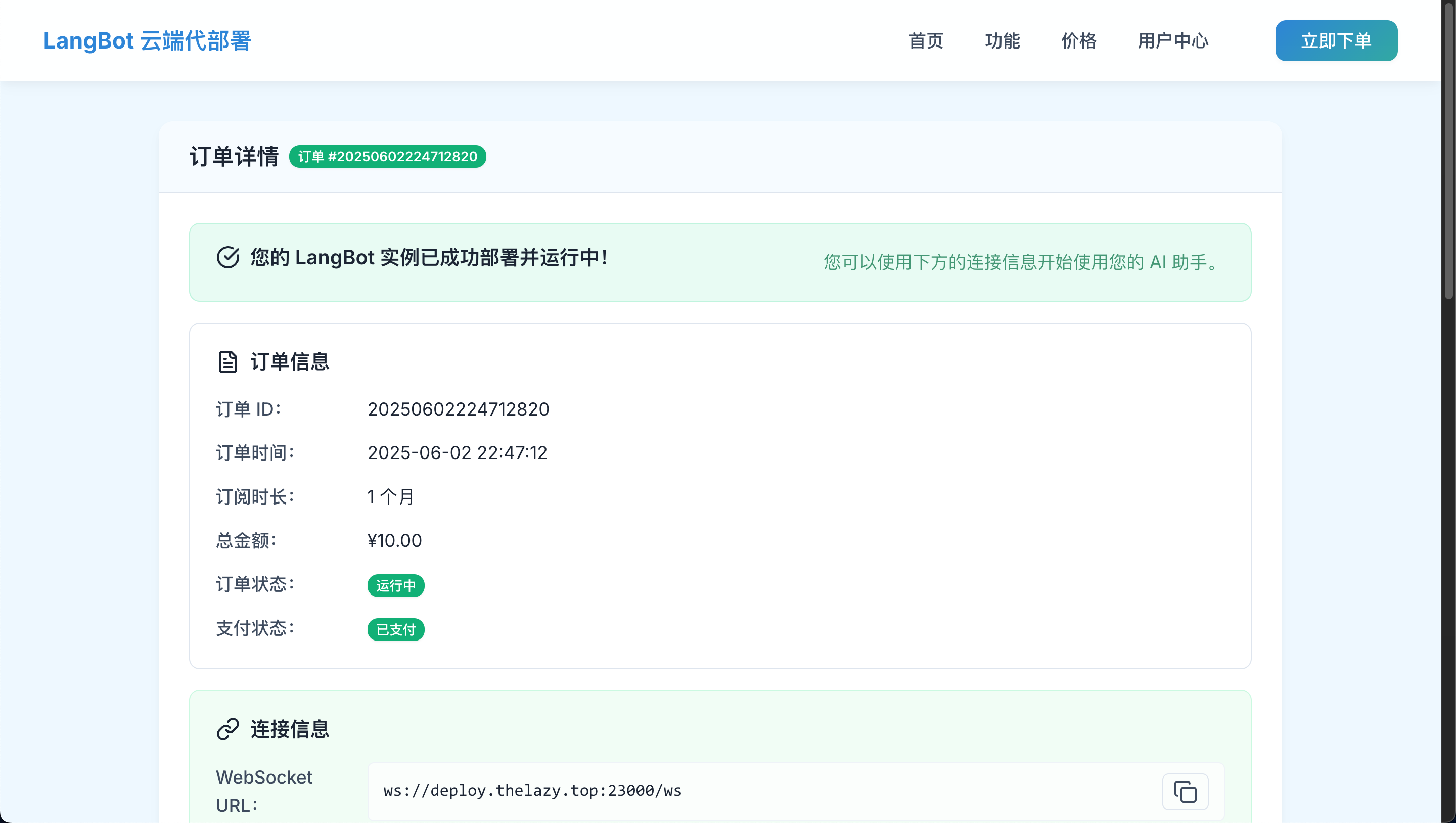Click the 订单 ID label
This screenshot has width=1456, height=823.
(249, 409)
